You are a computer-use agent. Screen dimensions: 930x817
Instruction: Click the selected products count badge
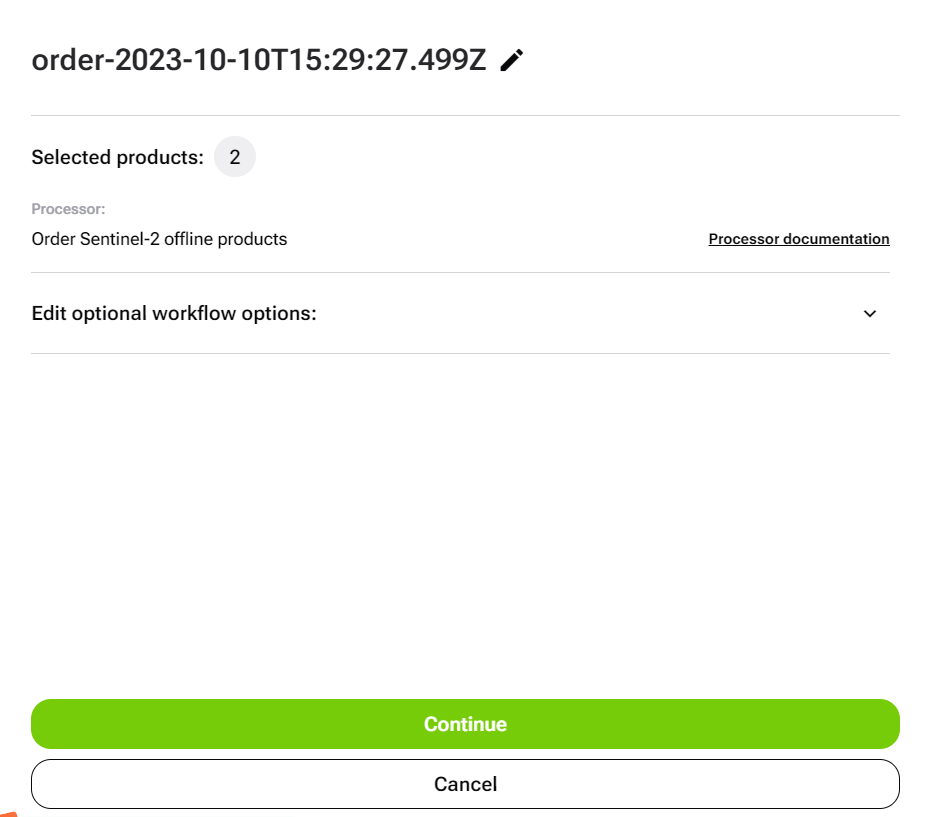tap(235, 157)
